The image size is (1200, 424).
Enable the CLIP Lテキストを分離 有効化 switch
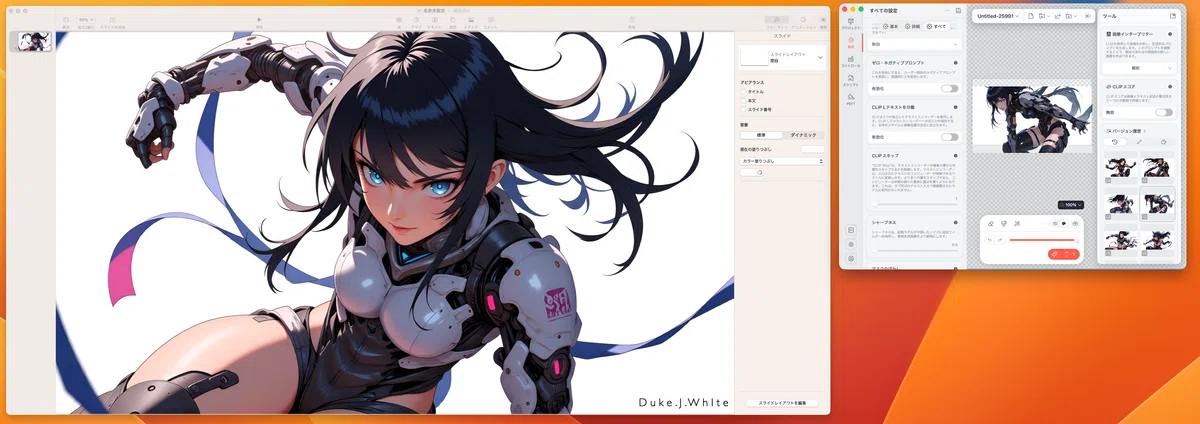pyautogui.click(x=949, y=137)
